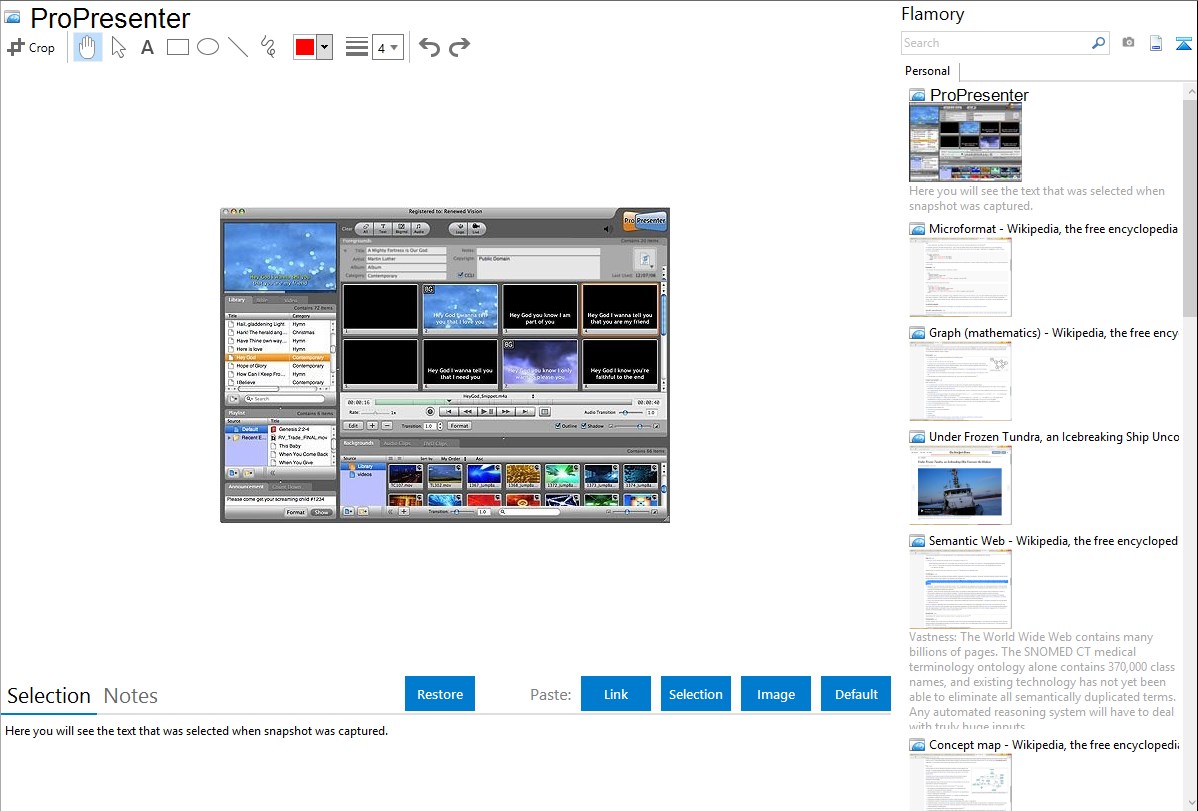Click the icon beside Graph (mathematics) entry
This screenshot has height=811, width=1198.
[917, 333]
